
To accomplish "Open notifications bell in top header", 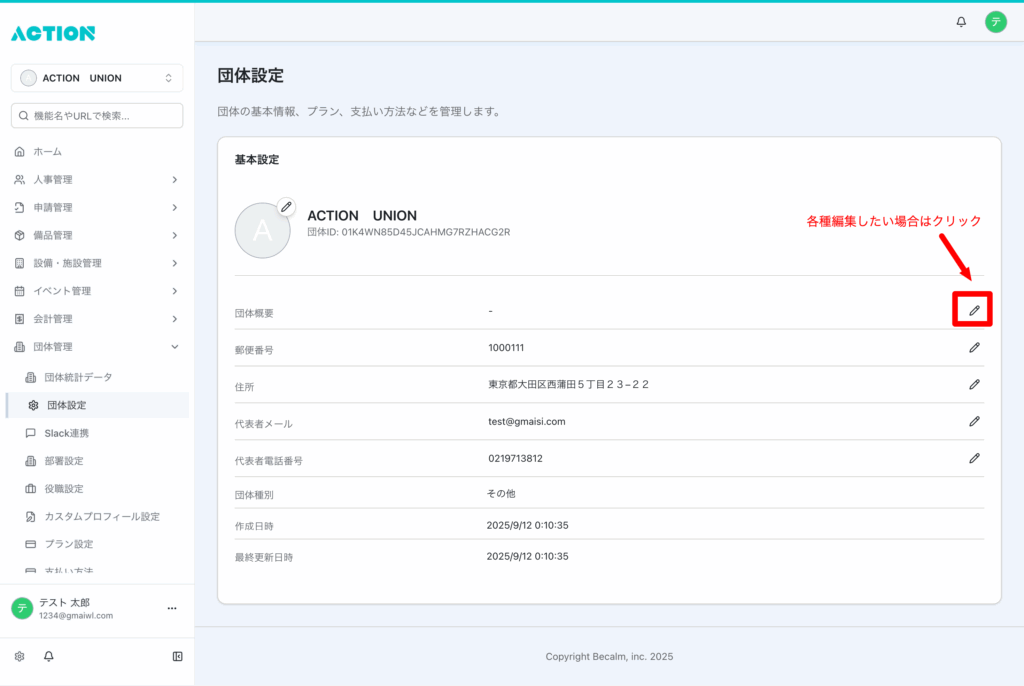I will pos(961,21).
